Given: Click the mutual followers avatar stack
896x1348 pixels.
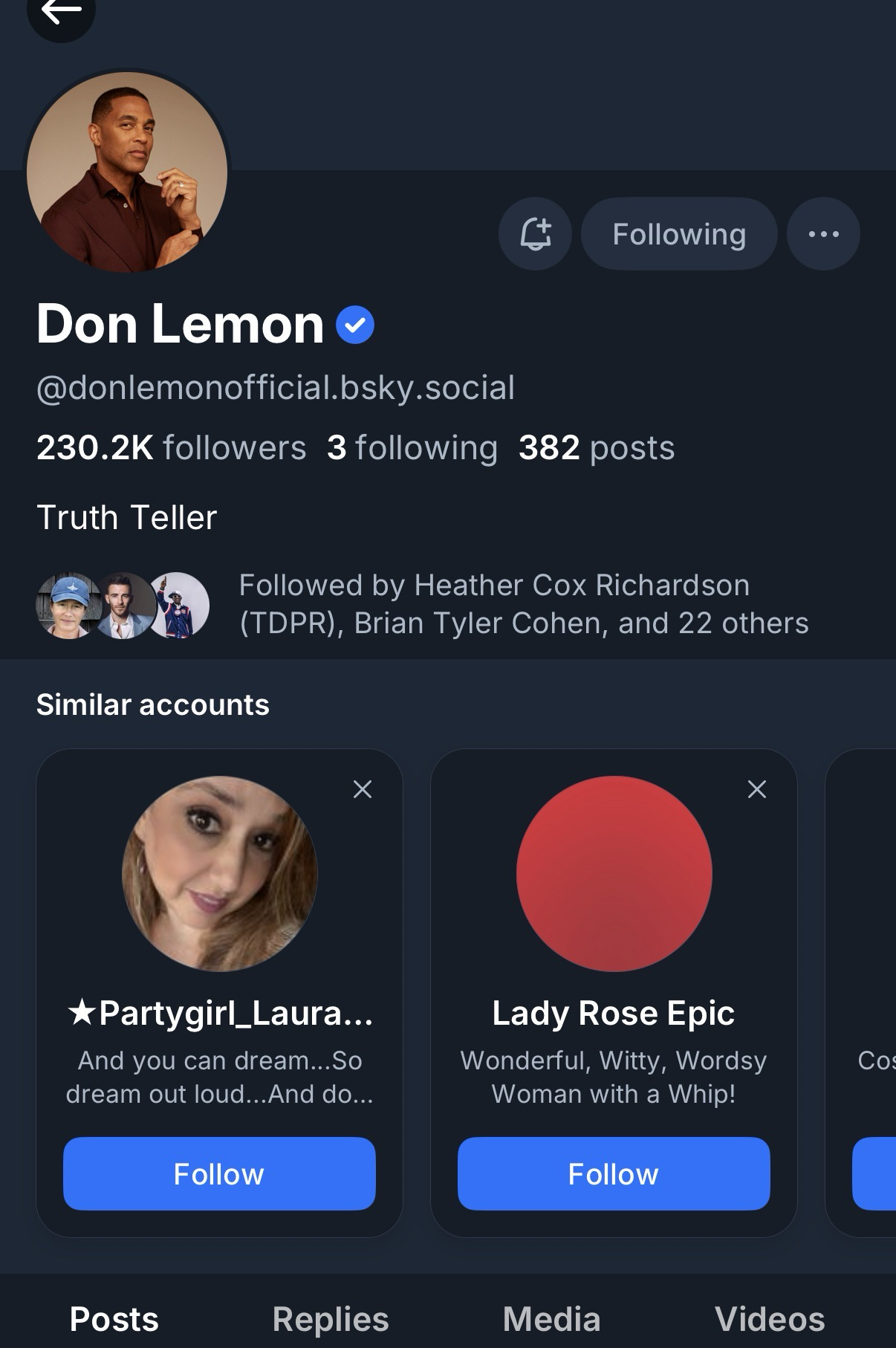Looking at the screenshot, I should point(123,605).
